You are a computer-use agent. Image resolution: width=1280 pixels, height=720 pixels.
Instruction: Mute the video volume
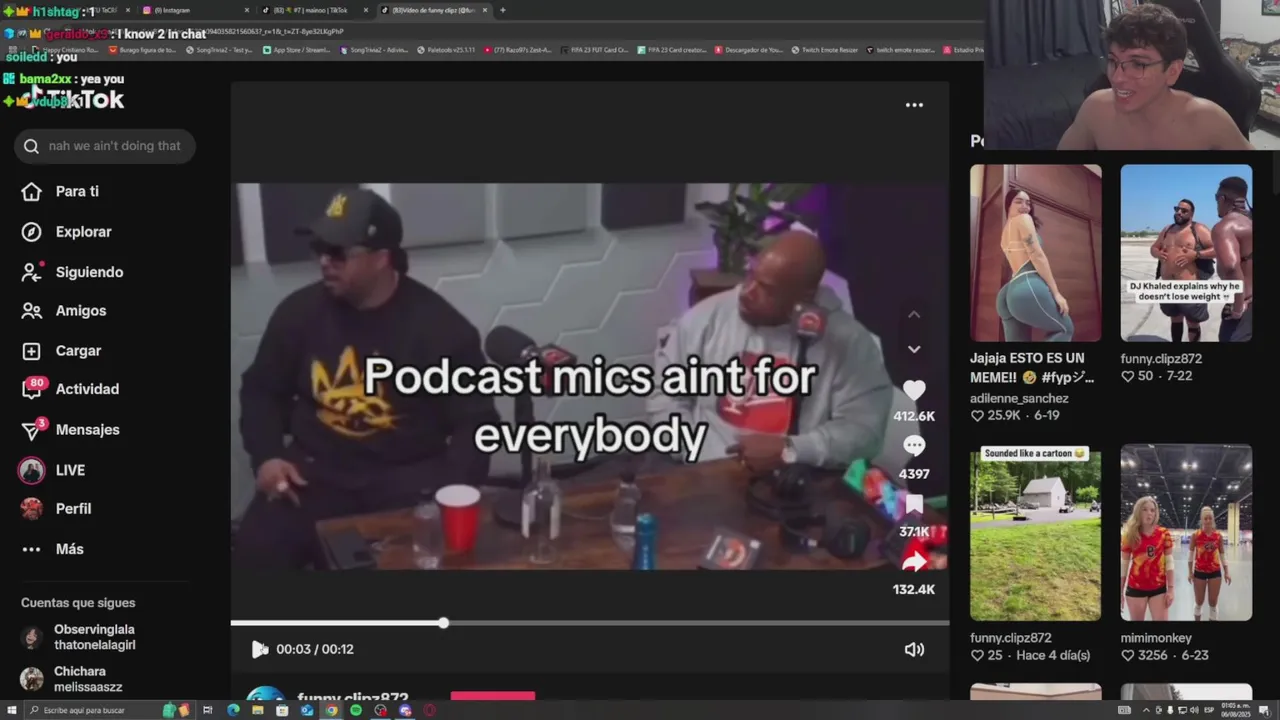click(x=914, y=649)
